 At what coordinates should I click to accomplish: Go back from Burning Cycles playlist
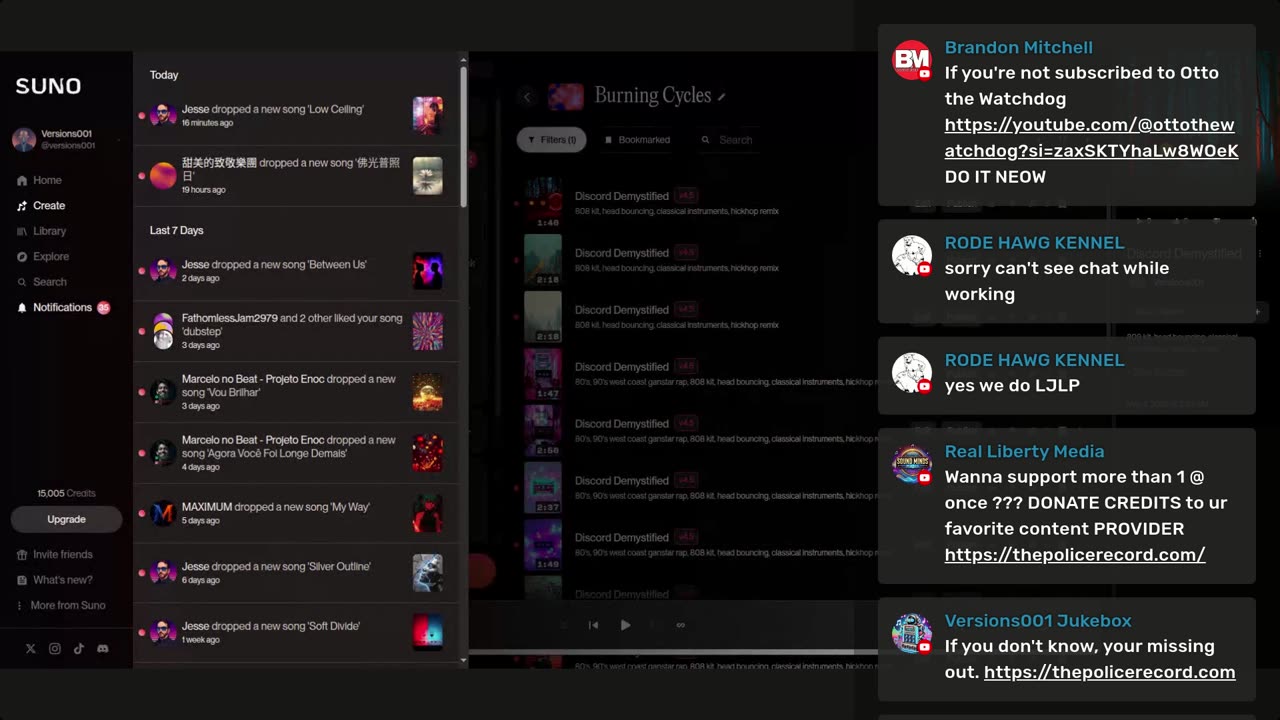527,97
